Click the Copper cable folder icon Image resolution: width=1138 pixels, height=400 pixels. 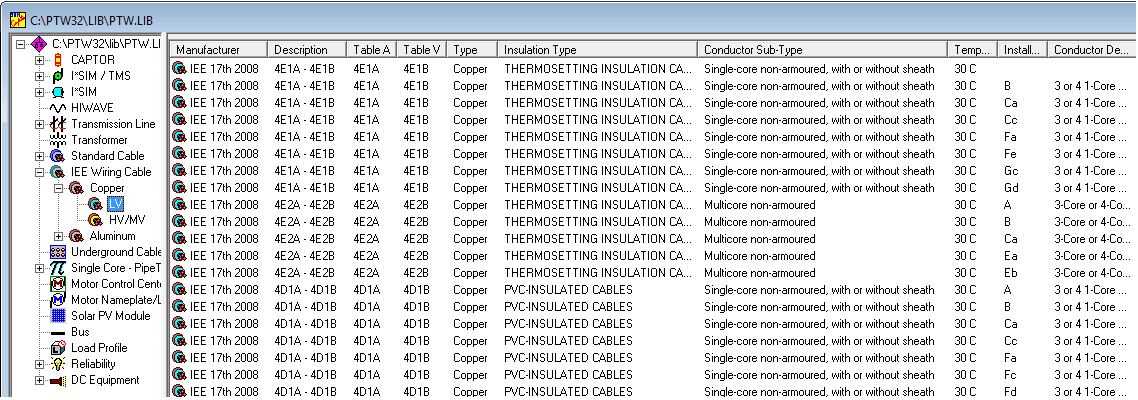click(76, 188)
